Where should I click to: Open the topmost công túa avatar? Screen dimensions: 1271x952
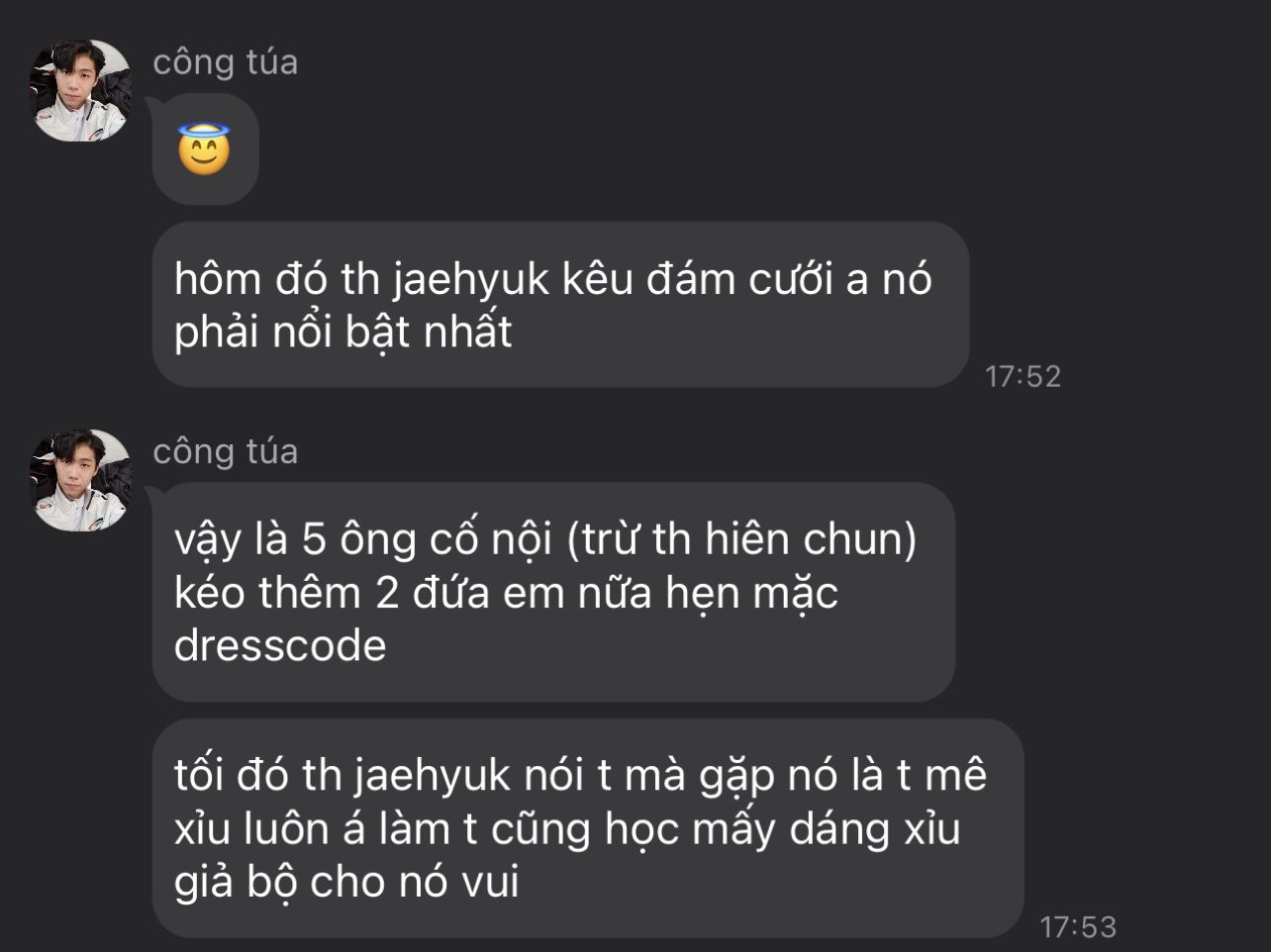81,90
